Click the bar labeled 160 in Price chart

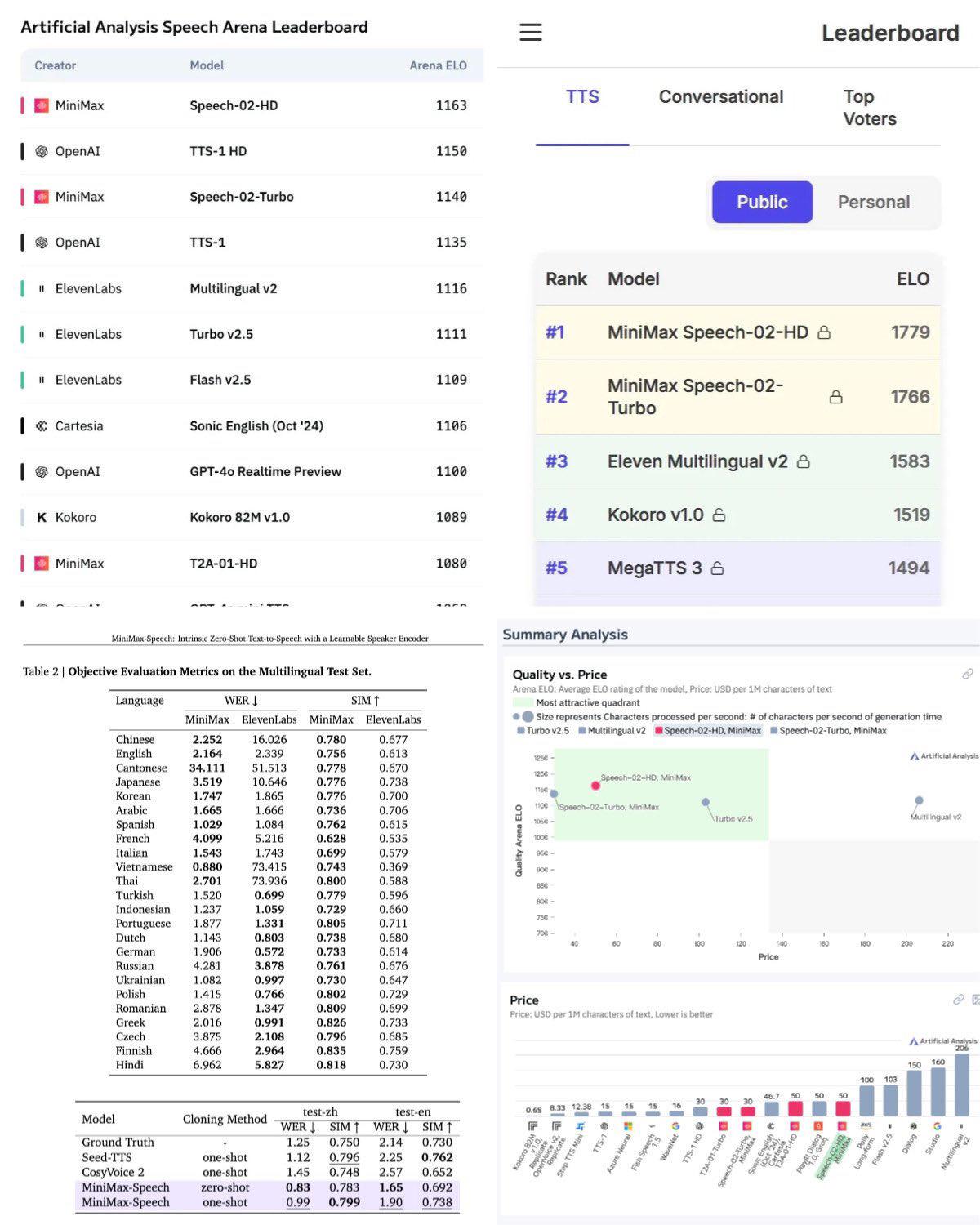pos(938,1092)
